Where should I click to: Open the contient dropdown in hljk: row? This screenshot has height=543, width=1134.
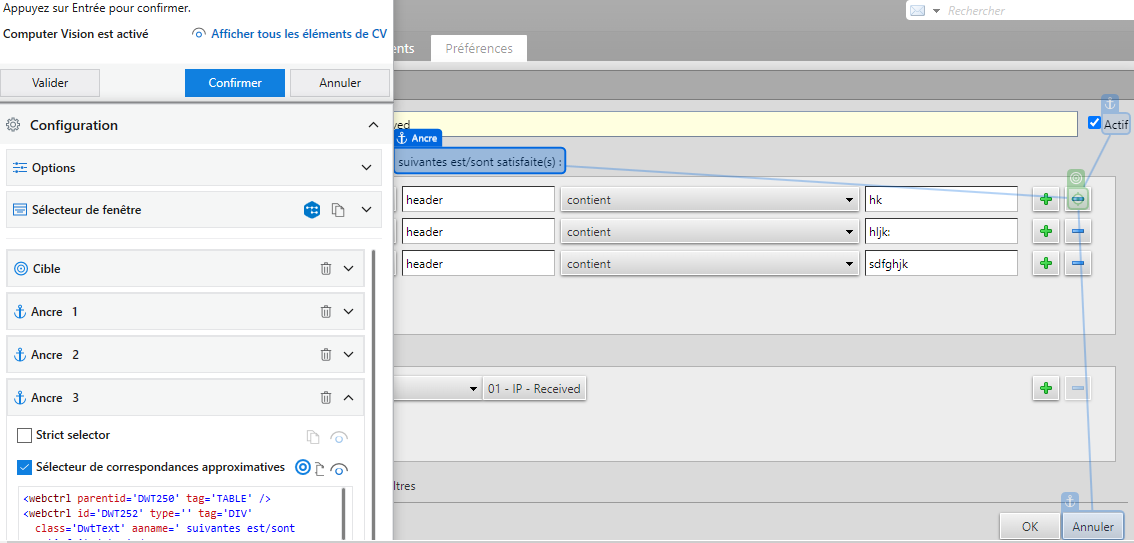(709, 231)
